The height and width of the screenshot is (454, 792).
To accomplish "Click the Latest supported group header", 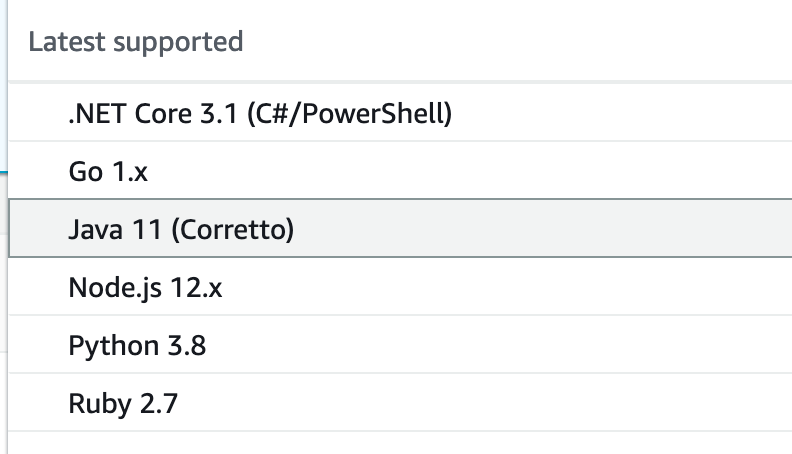I will point(136,42).
